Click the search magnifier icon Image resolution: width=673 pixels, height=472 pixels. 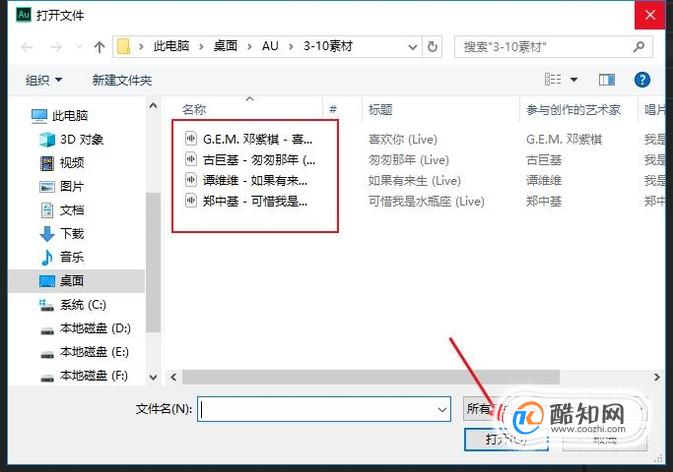[639, 46]
